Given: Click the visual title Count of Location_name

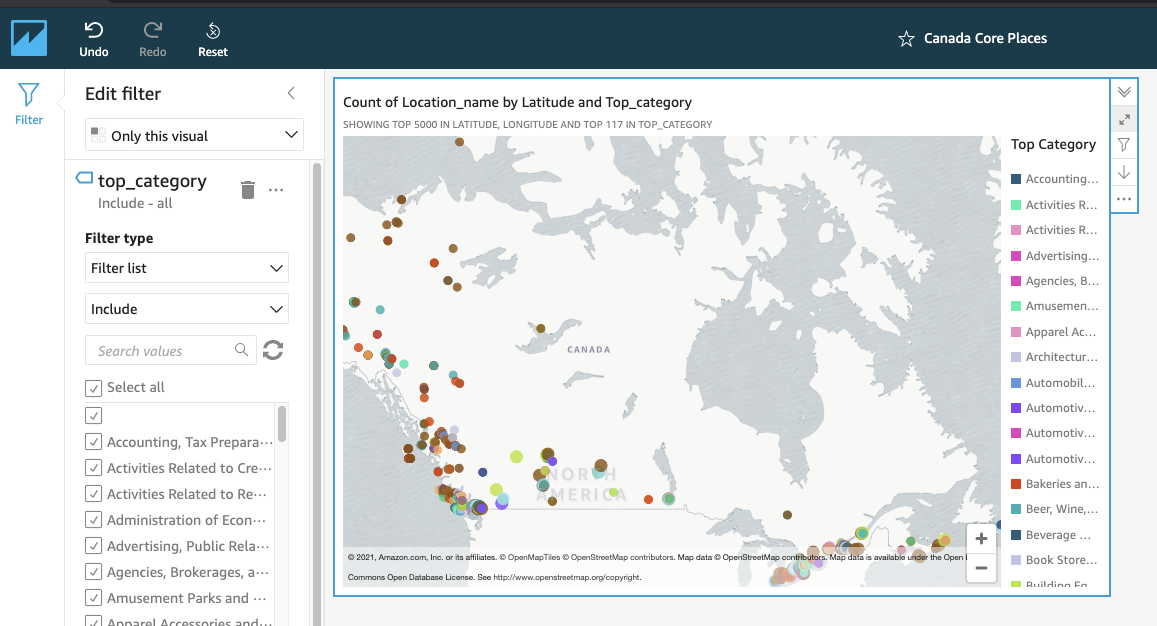Looking at the screenshot, I should (x=517, y=102).
